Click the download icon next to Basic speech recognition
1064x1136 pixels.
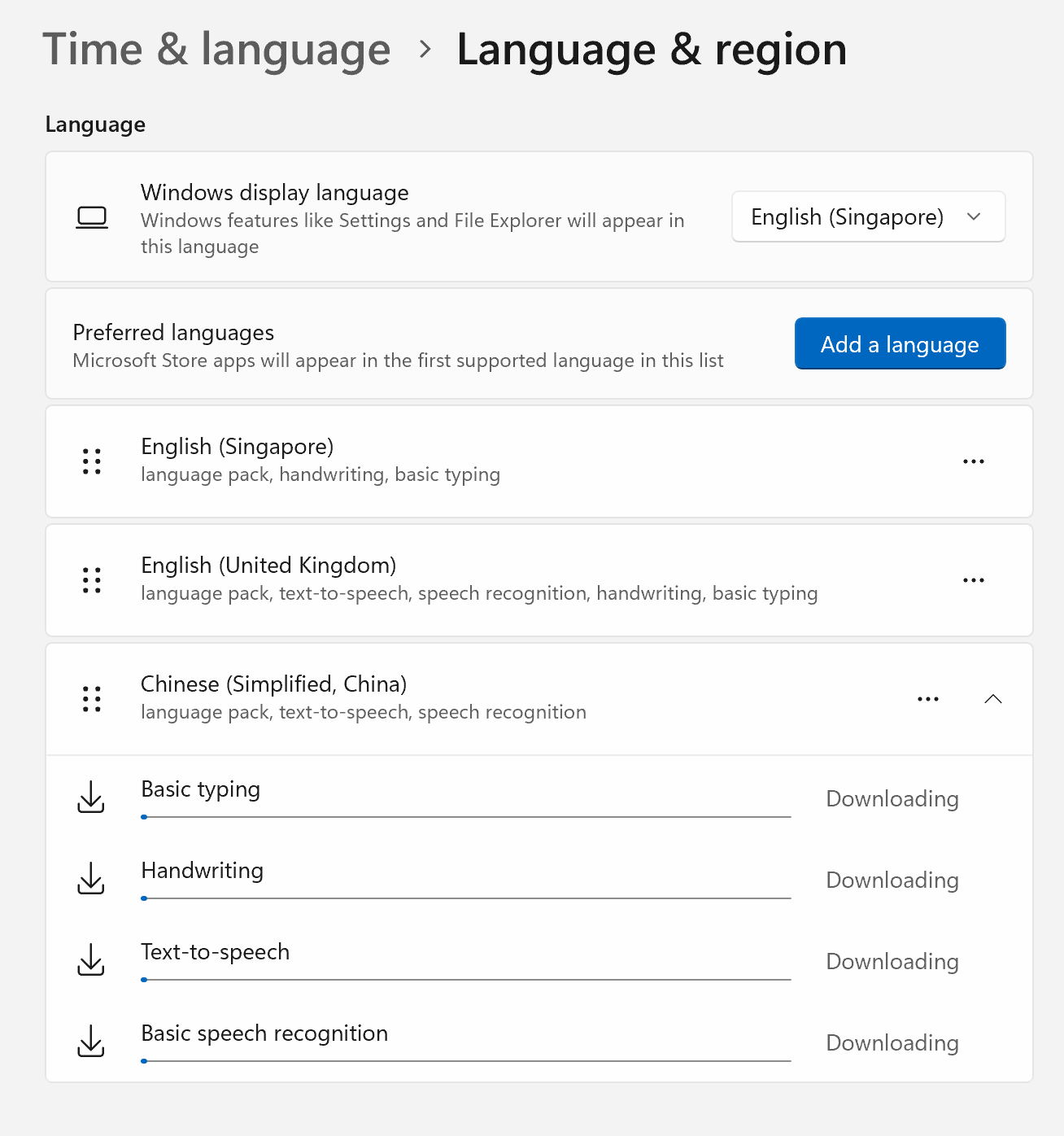[x=91, y=1041]
